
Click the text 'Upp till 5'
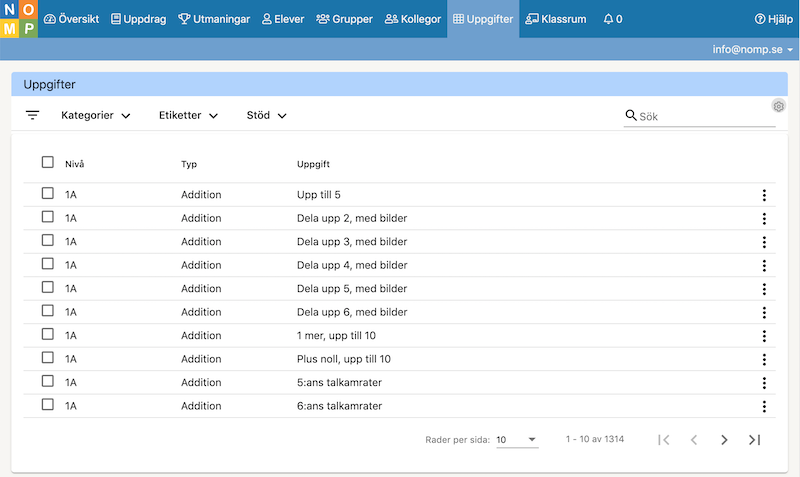tap(318, 195)
